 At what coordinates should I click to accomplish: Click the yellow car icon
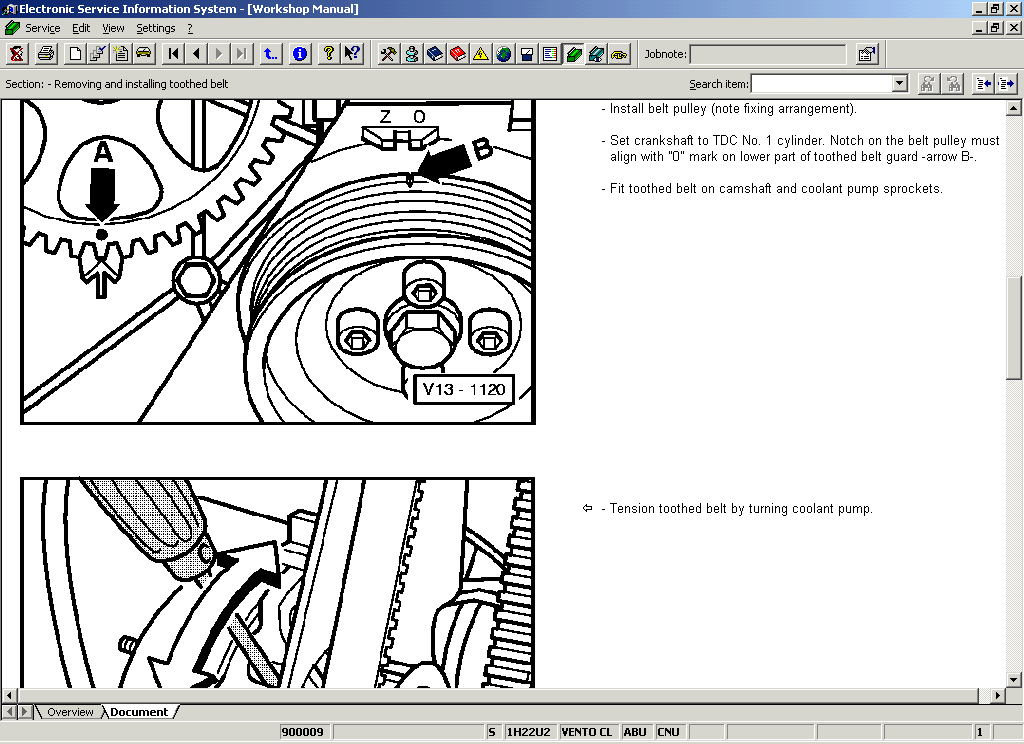[x=144, y=54]
